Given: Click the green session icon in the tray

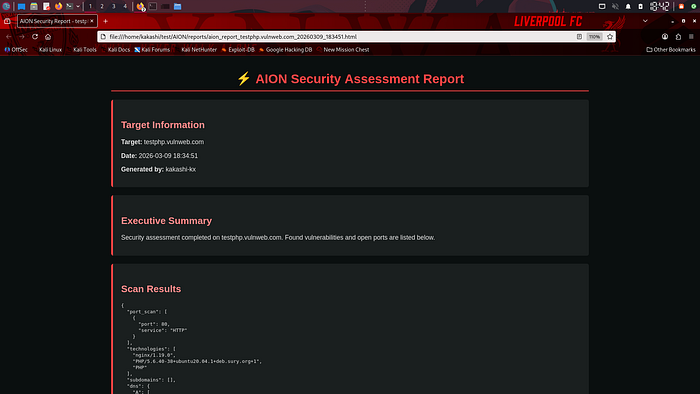Looking at the screenshot, I should click(x=694, y=6).
